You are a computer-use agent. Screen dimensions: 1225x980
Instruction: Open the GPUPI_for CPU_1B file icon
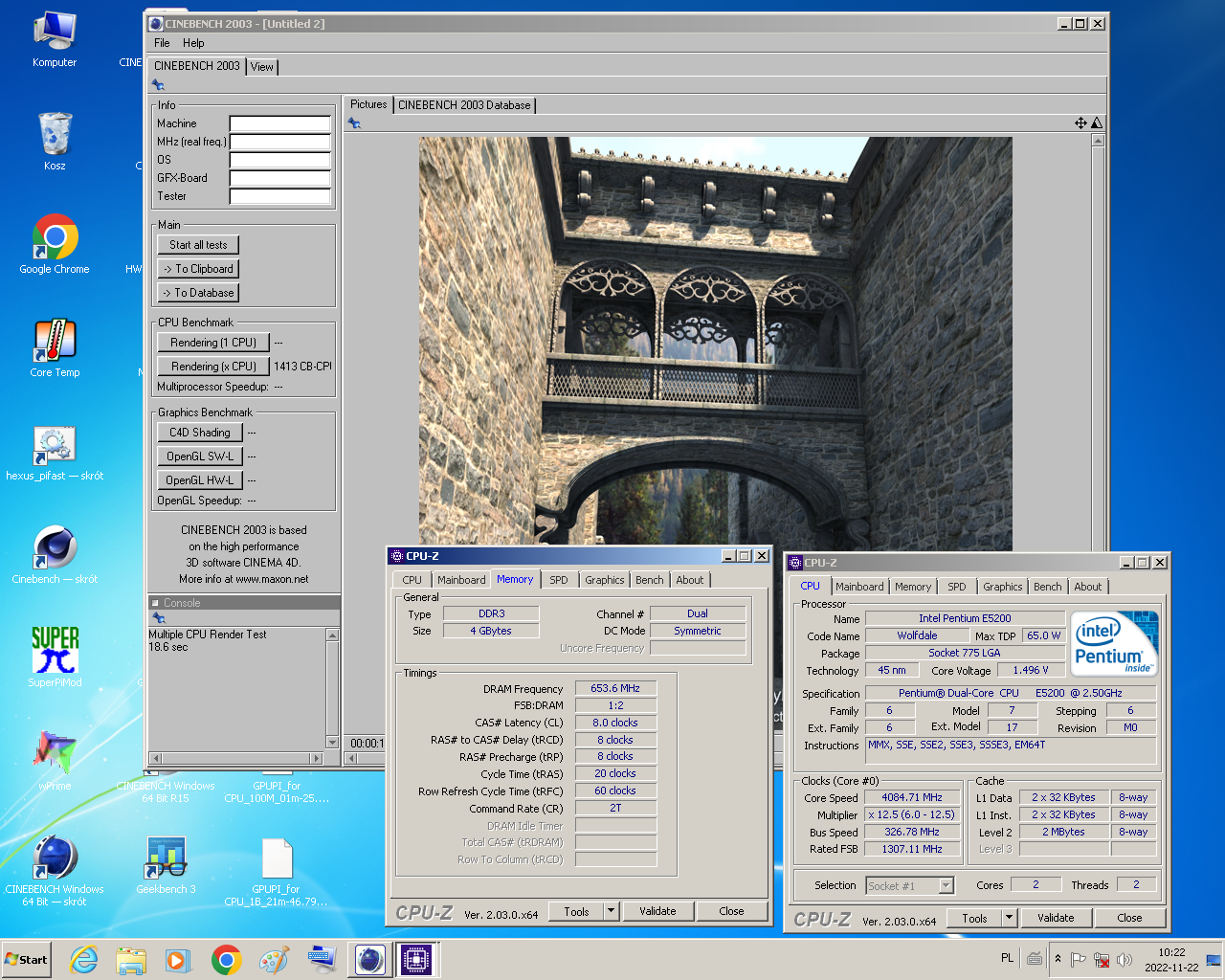pyautogui.click(x=277, y=871)
